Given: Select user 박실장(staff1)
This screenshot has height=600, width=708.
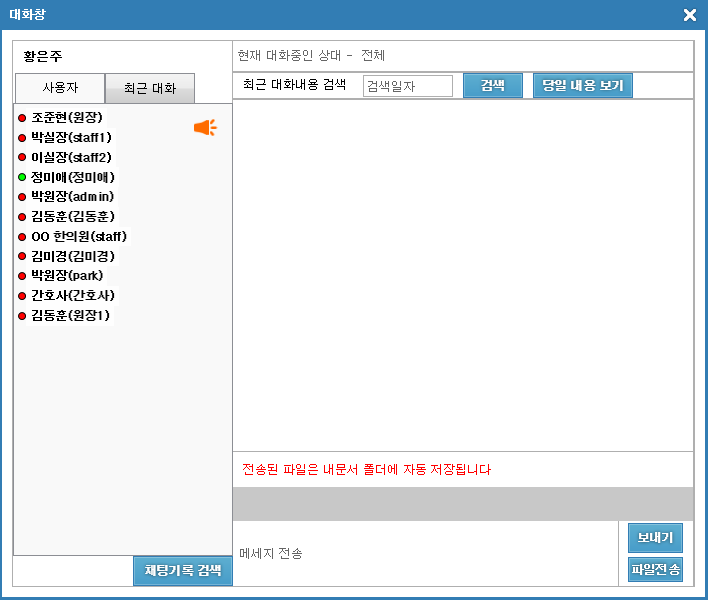Looking at the screenshot, I should pyautogui.click(x=71, y=138).
